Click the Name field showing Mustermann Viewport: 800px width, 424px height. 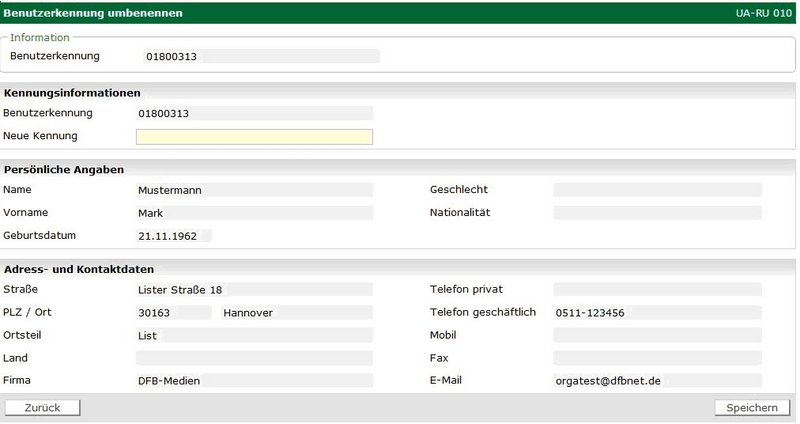tap(254, 190)
